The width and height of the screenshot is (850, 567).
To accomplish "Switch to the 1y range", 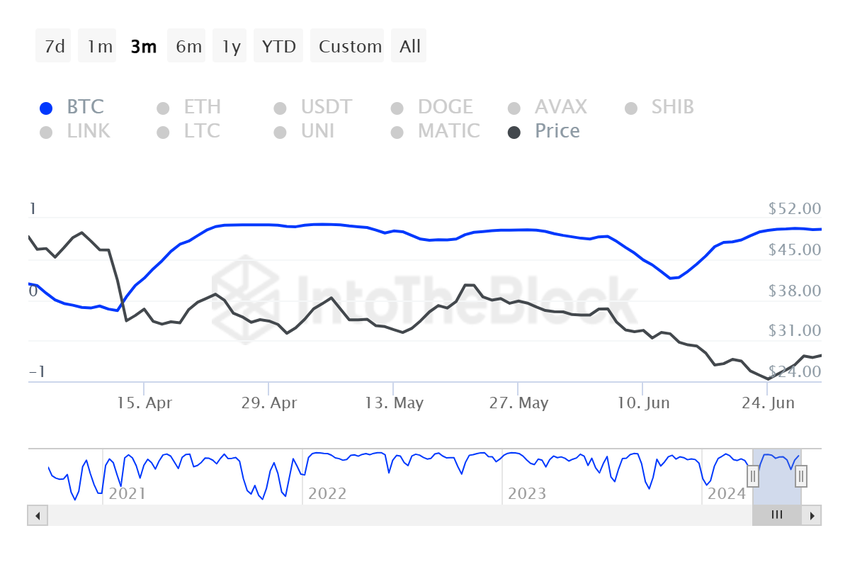I will [230, 46].
